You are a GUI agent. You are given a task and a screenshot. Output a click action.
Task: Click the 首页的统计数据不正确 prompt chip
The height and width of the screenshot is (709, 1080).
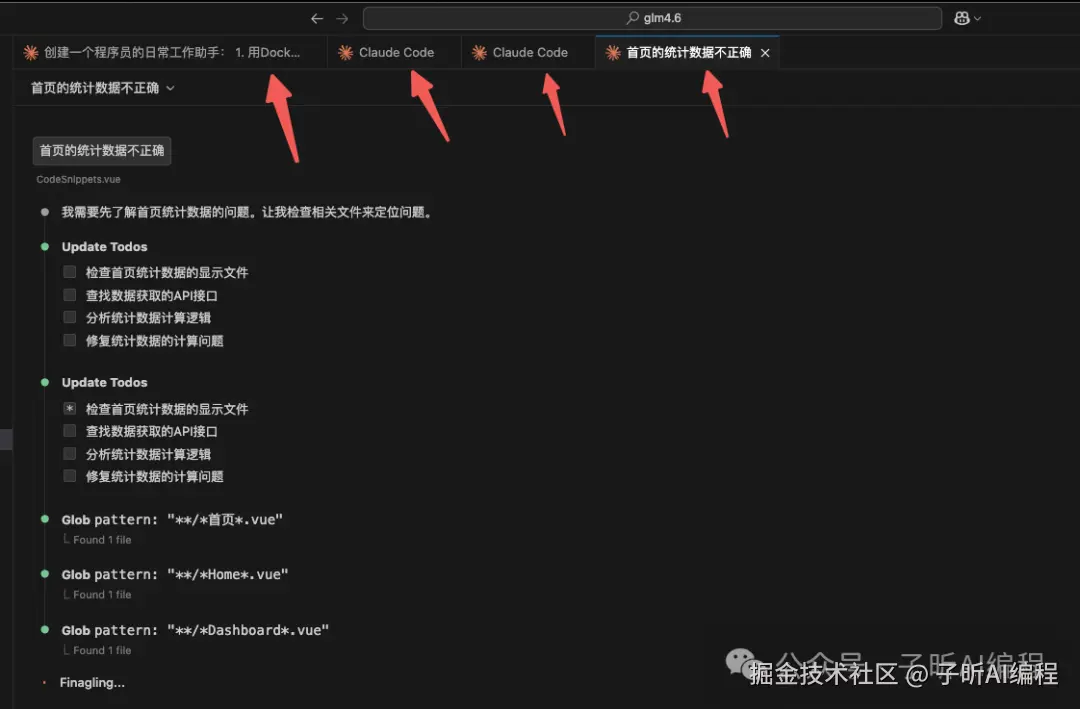coord(101,150)
